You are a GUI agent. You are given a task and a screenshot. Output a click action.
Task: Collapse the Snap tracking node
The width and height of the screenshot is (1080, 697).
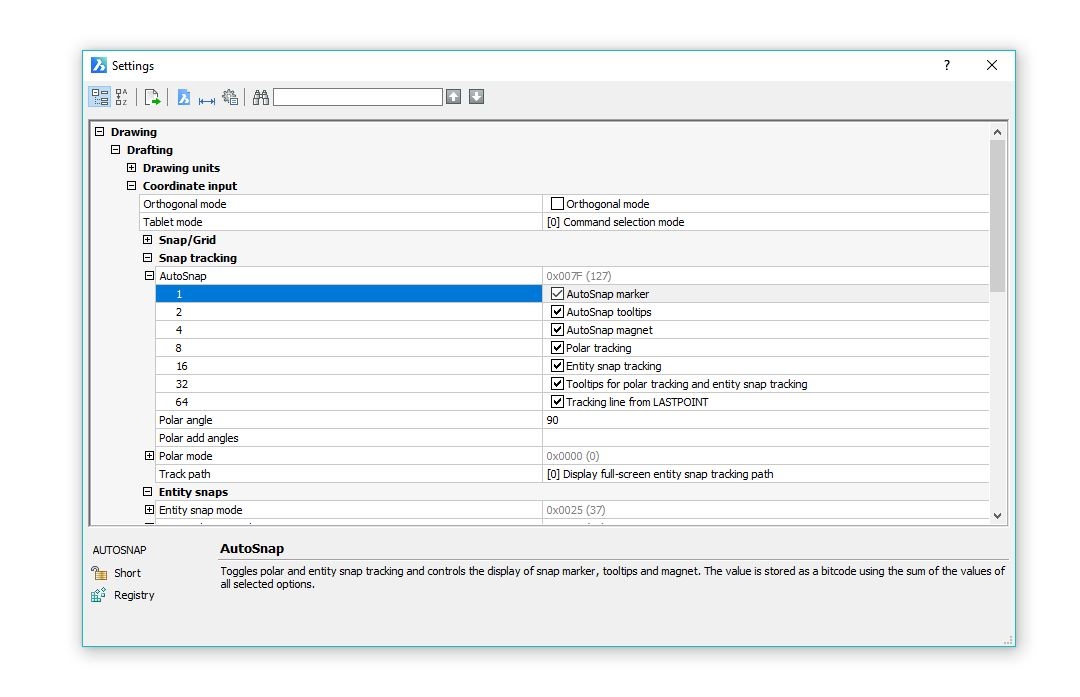coord(147,258)
